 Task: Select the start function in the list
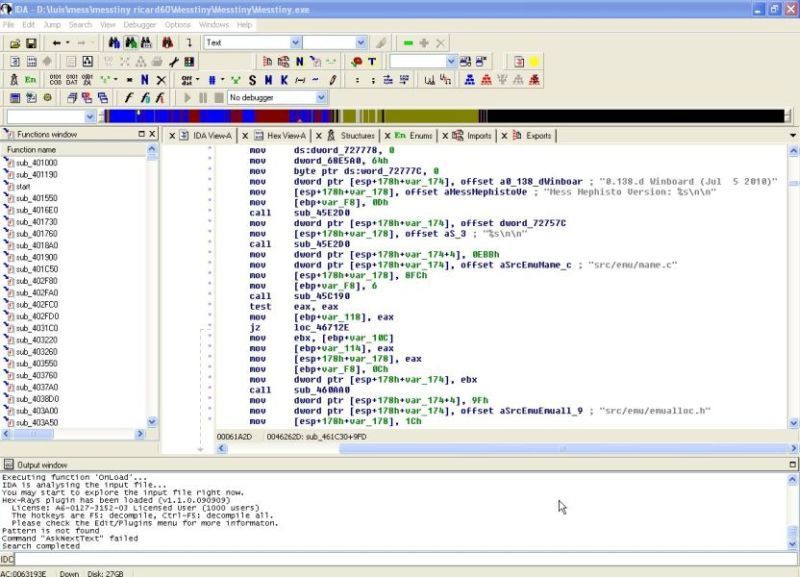click(x=23, y=186)
